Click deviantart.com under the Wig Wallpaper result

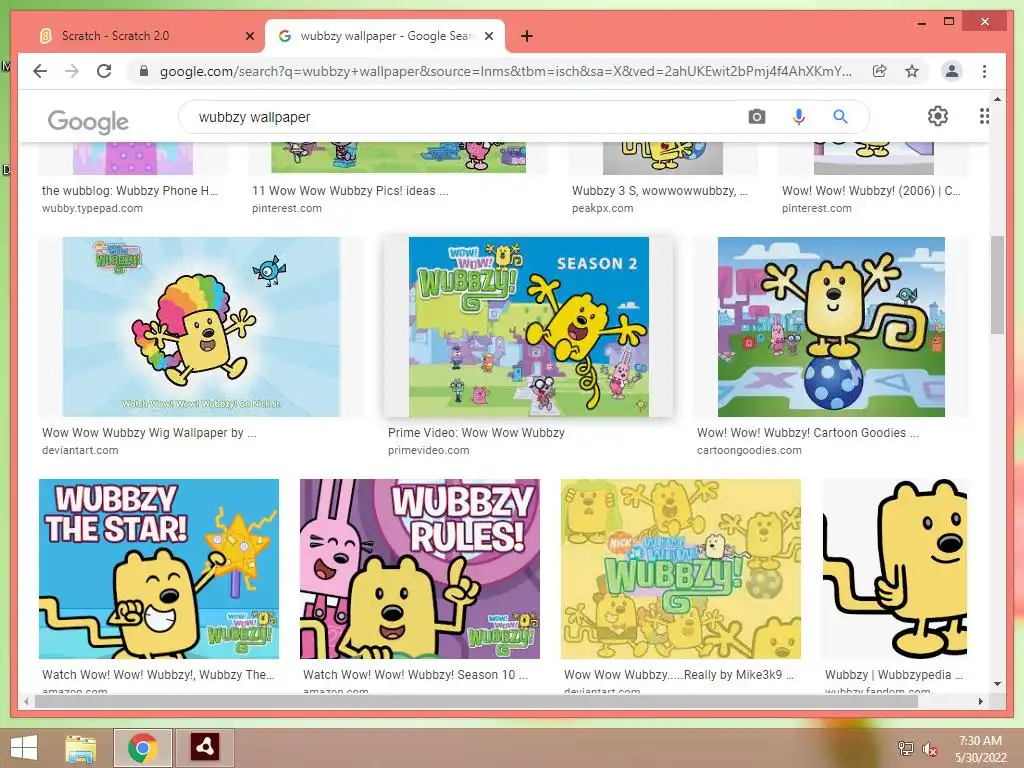(80, 450)
